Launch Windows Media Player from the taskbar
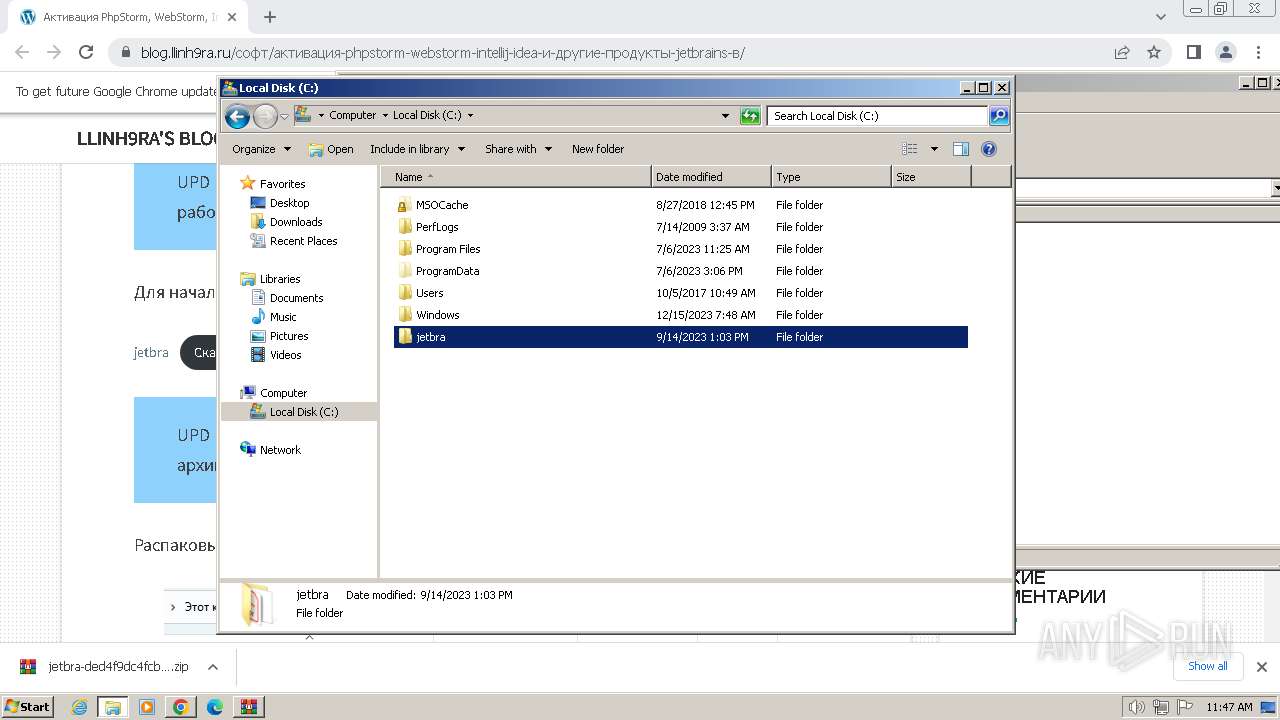Viewport: 1280px width, 720px height. pos(147,707)
